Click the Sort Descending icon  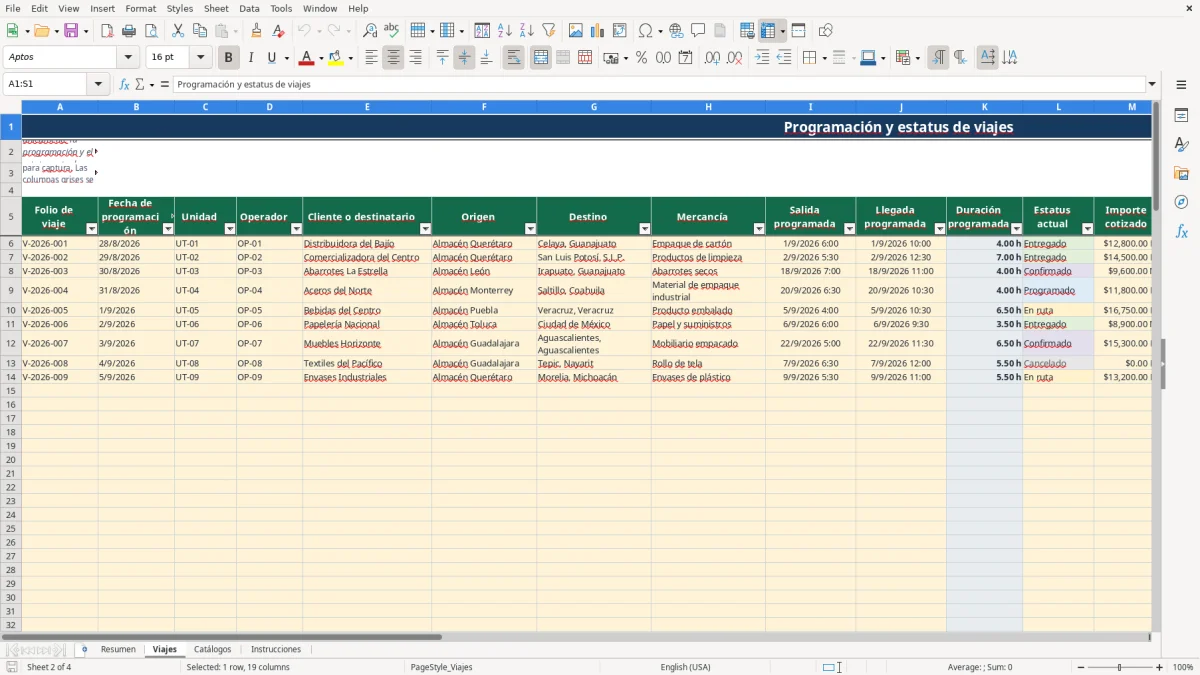[x=526, y=31]
